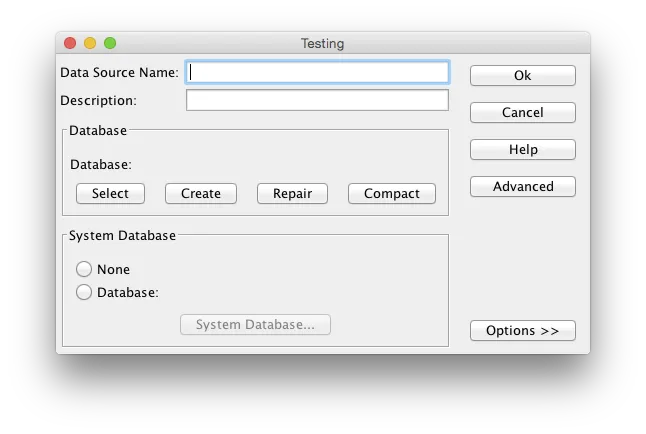The image size is (646, 434).
Task: Focus the Data Source Name field
Action: click(317, 72)
